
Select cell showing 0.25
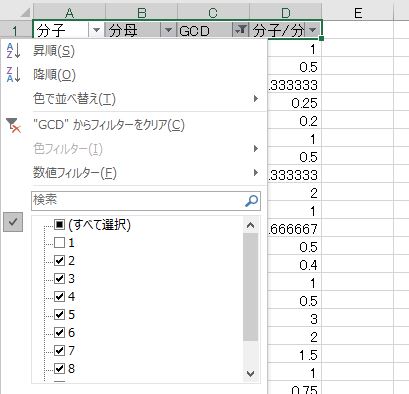click(294, 103)
